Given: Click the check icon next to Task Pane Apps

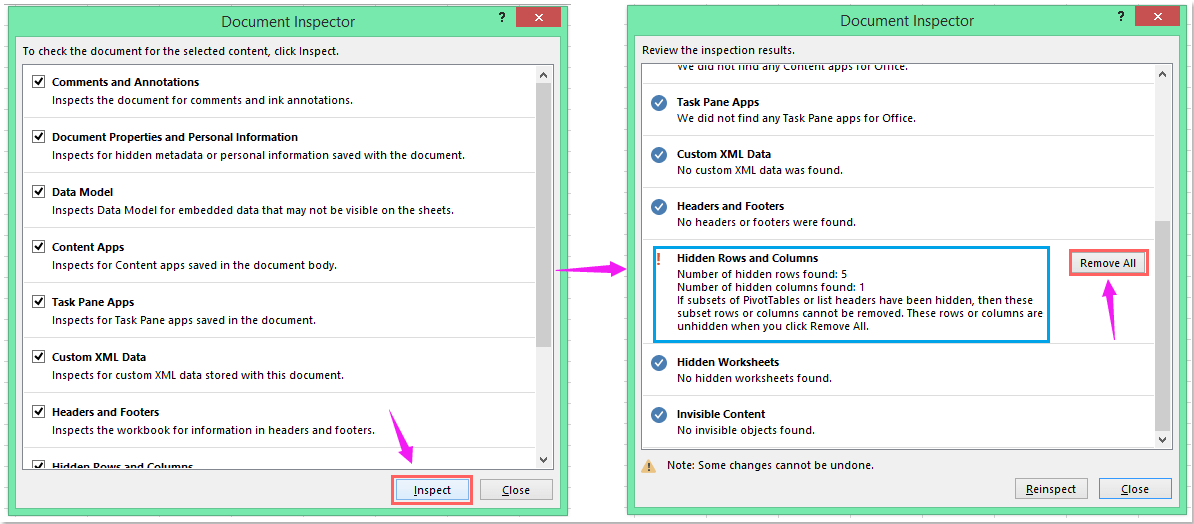Looking at the screenshot, I should [659, 103].
